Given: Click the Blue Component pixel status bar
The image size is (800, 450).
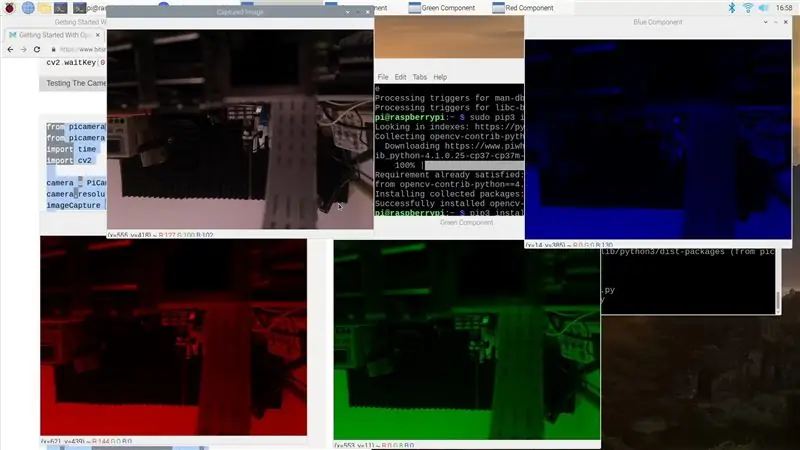Looking at the screenshot, I should [569, 245].
